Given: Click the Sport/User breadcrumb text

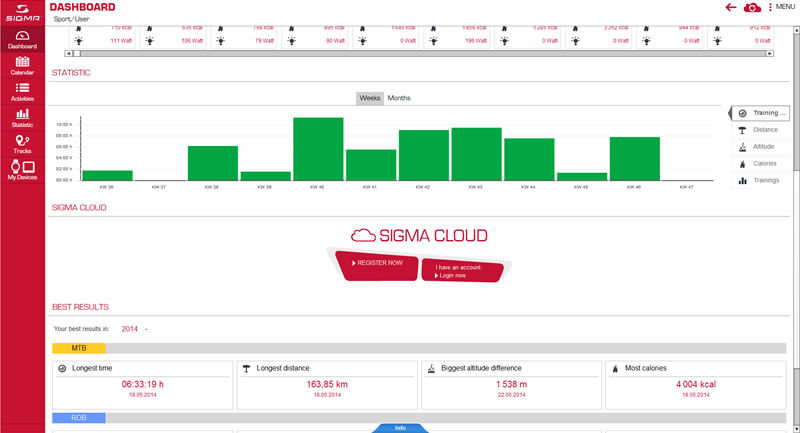Looking at the screenshot, I should point(71,19).
